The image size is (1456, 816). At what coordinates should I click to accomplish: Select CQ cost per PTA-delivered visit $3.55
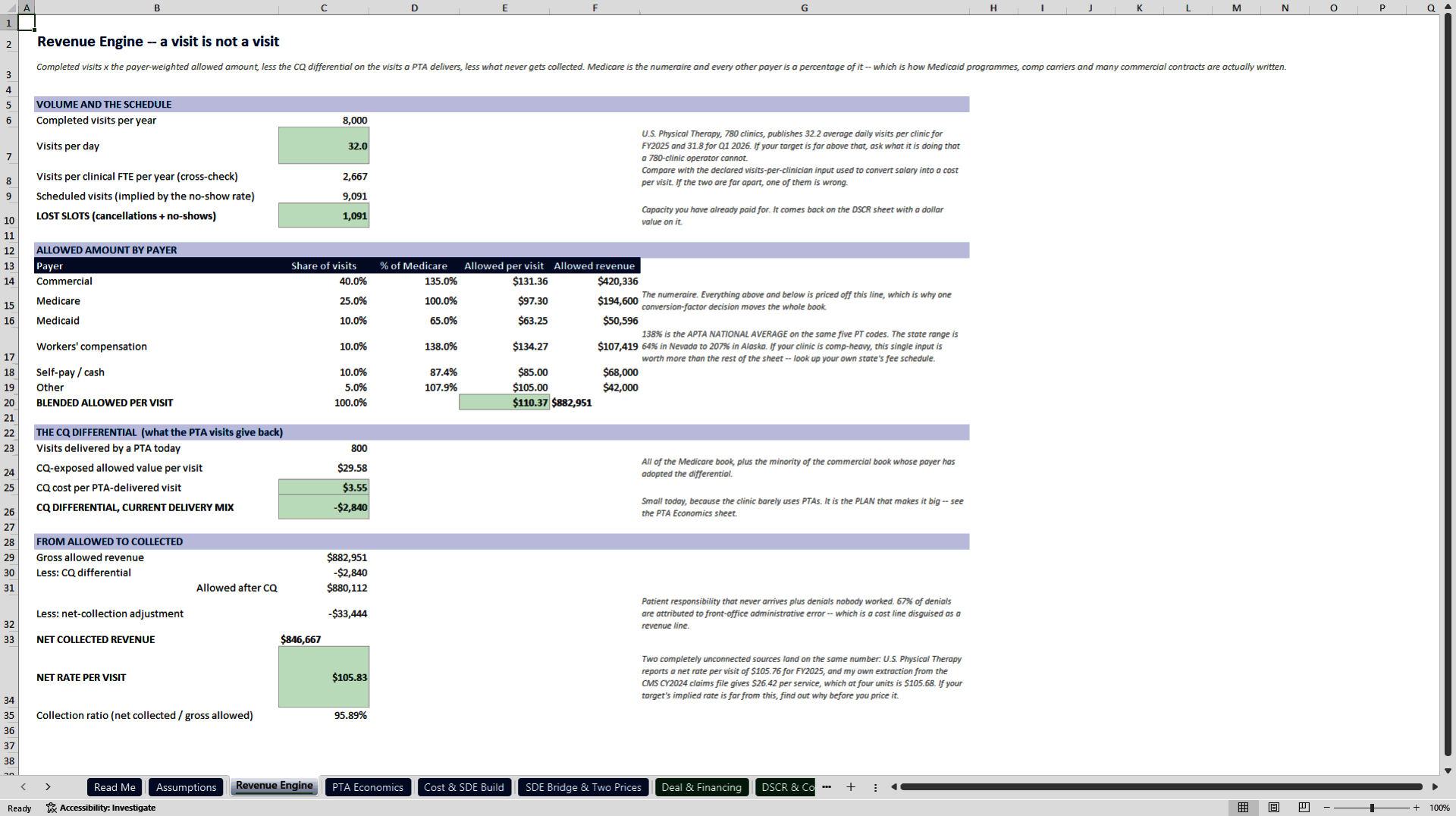pos(324,488)
